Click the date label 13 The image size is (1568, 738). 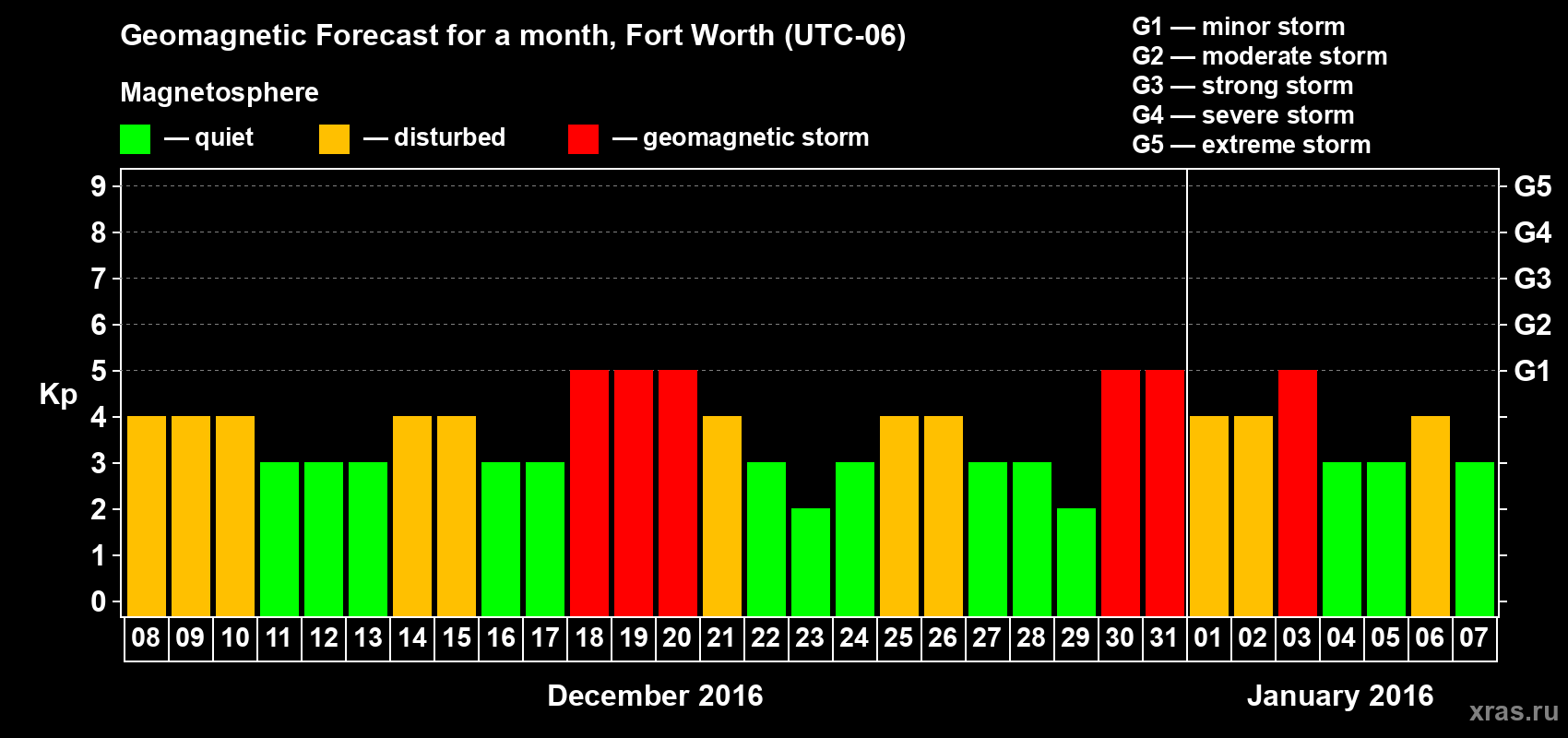tap(367, 637)
